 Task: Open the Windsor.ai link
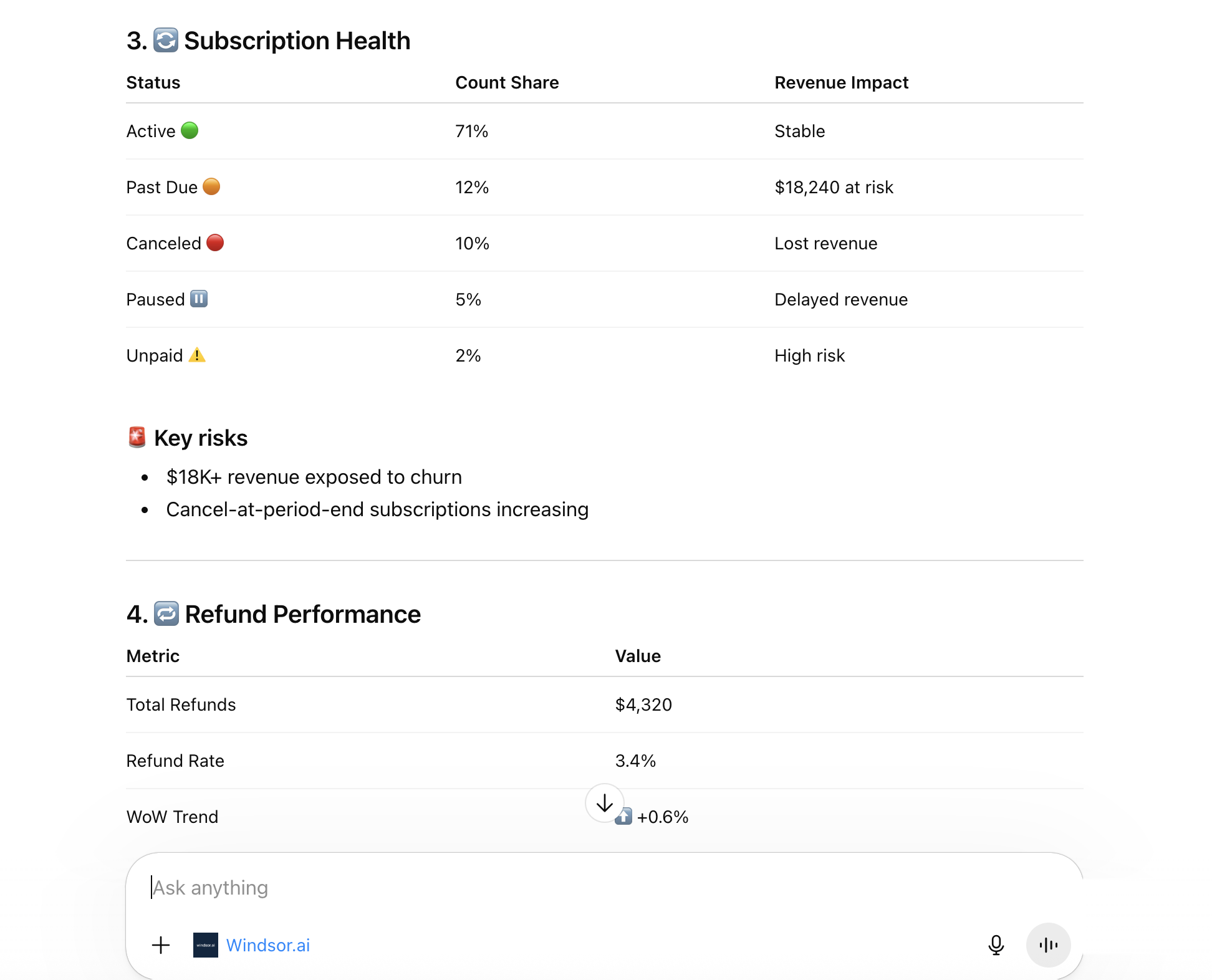point(268,945)
